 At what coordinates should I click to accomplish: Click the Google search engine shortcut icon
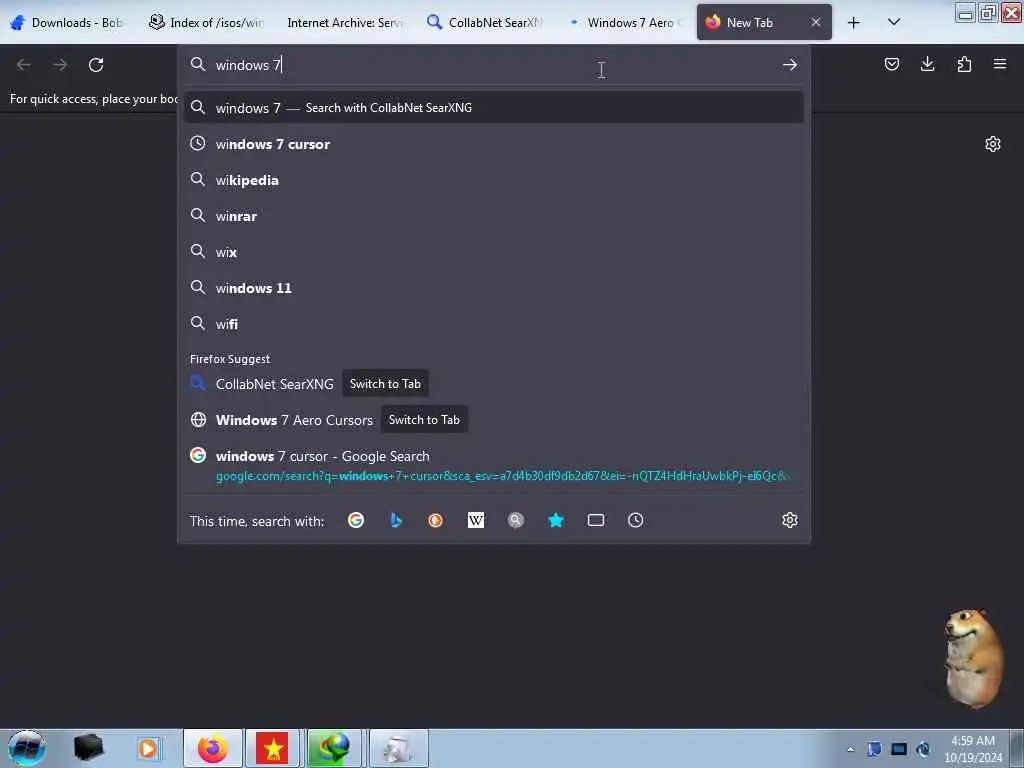(x=356, y=520)
